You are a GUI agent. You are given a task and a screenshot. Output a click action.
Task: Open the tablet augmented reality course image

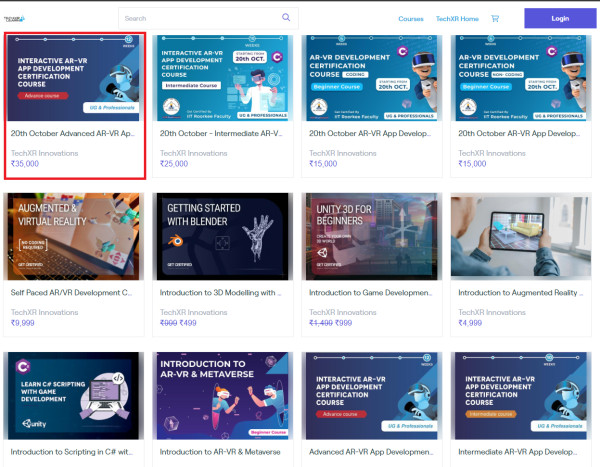point(521,237)
